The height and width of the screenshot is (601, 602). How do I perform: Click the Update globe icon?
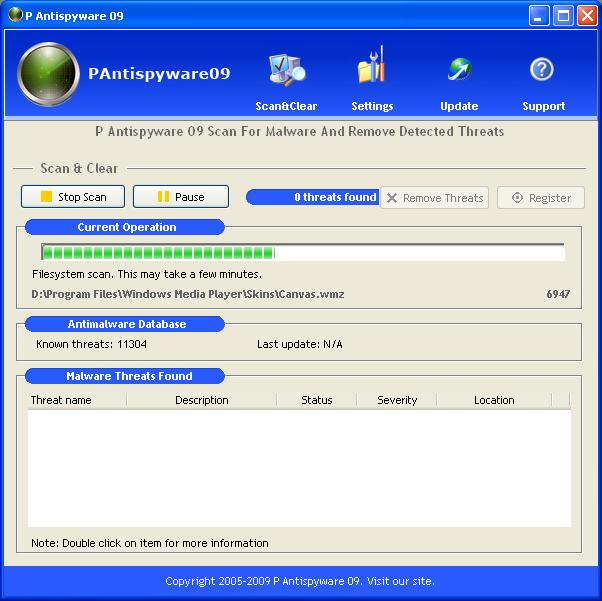pyautogui.click(x=459, y=70)
